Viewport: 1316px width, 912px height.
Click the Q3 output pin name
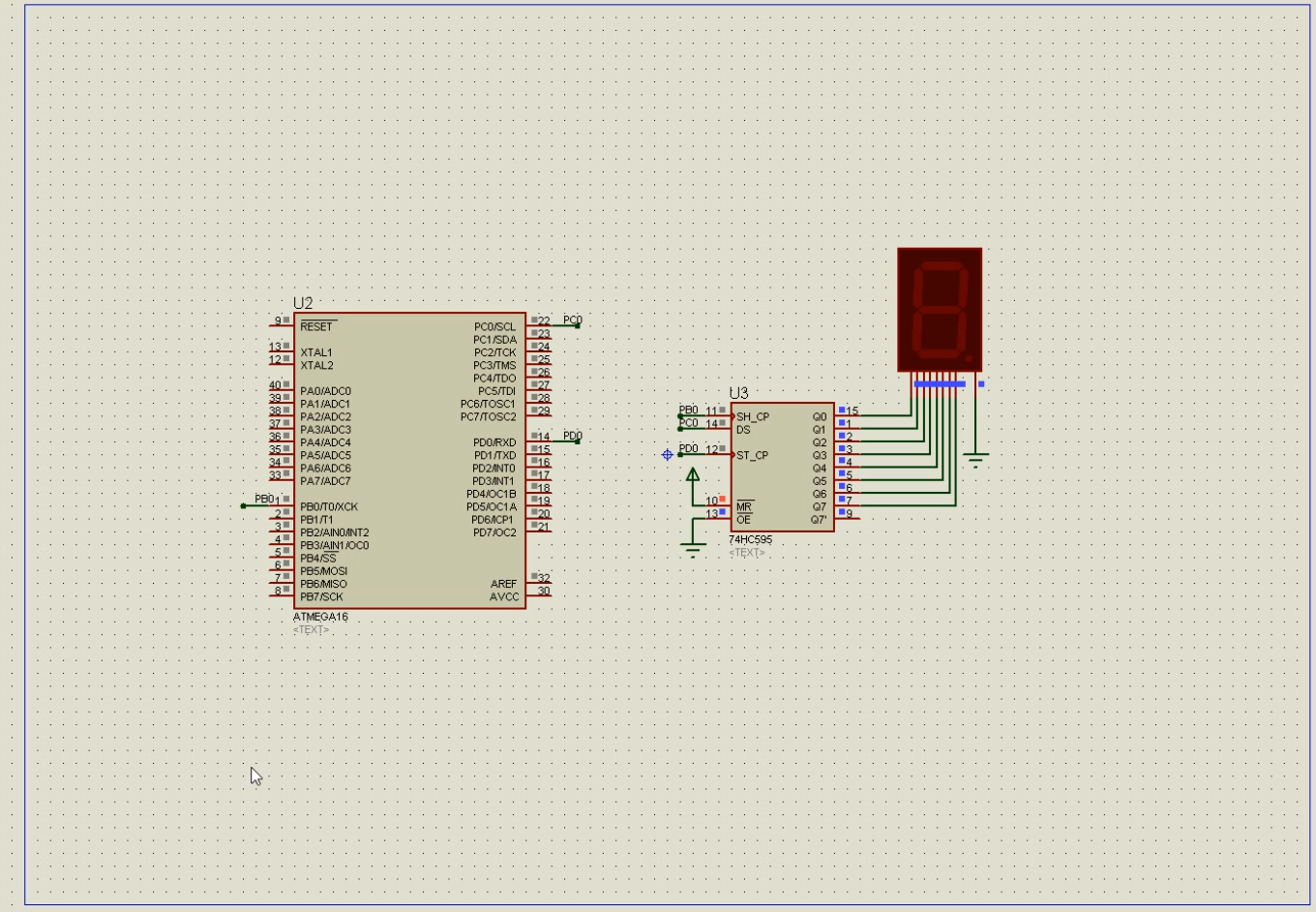tap(820, 455)
